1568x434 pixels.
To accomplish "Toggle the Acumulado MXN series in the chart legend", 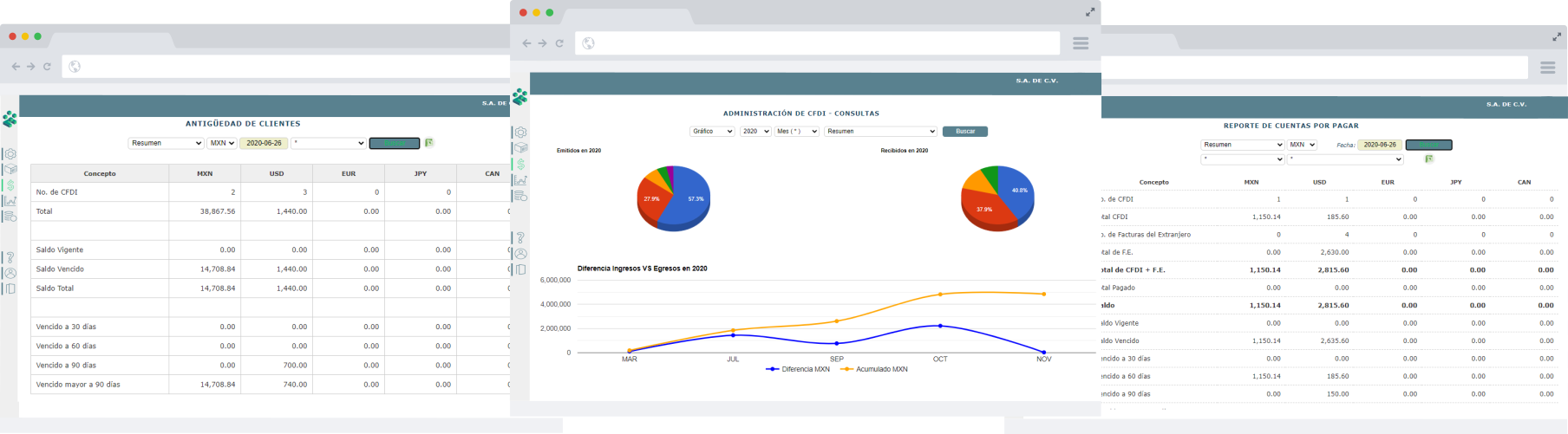I will click(874, 369).
